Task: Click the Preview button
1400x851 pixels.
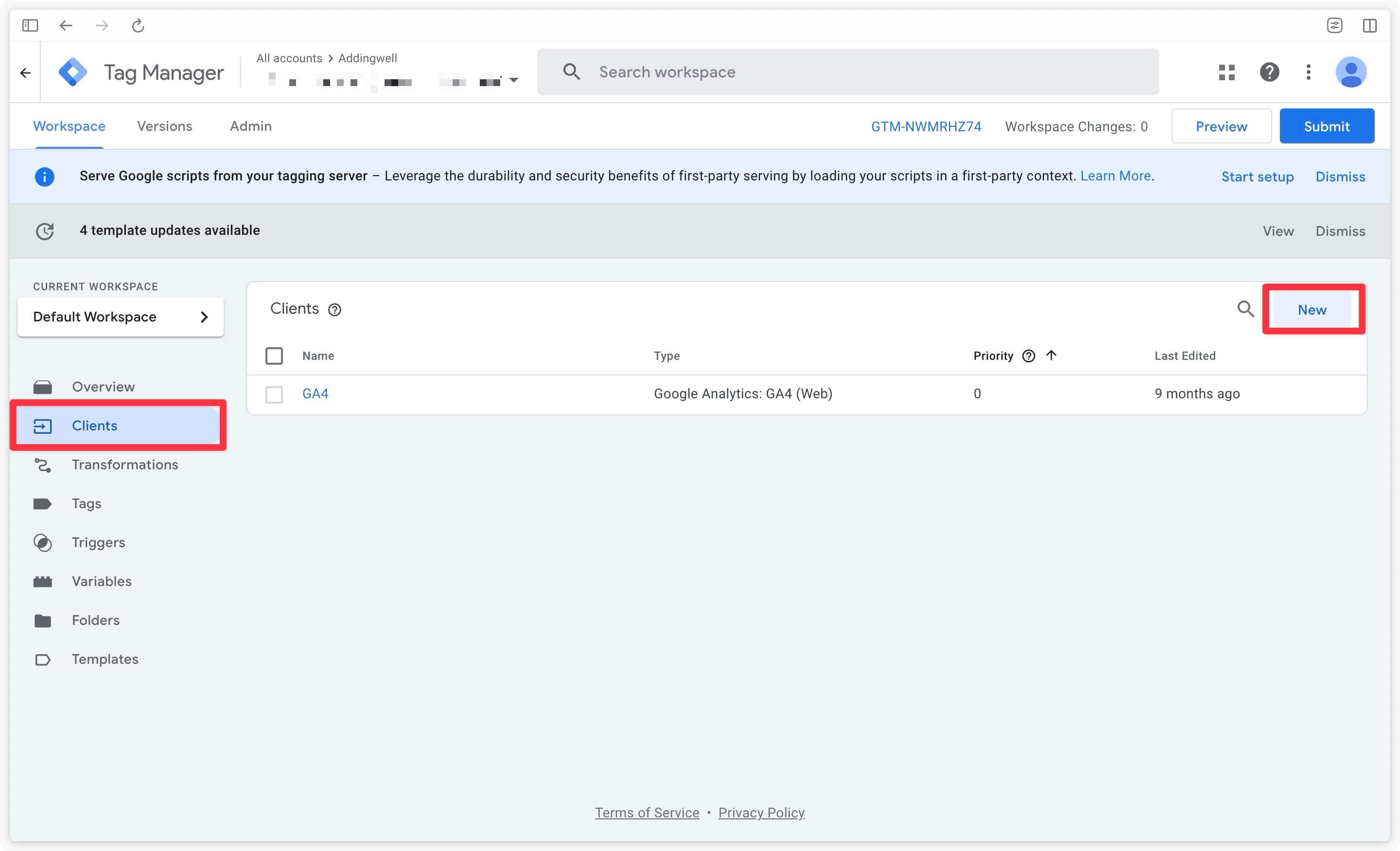Action: tap(1221, 126)
